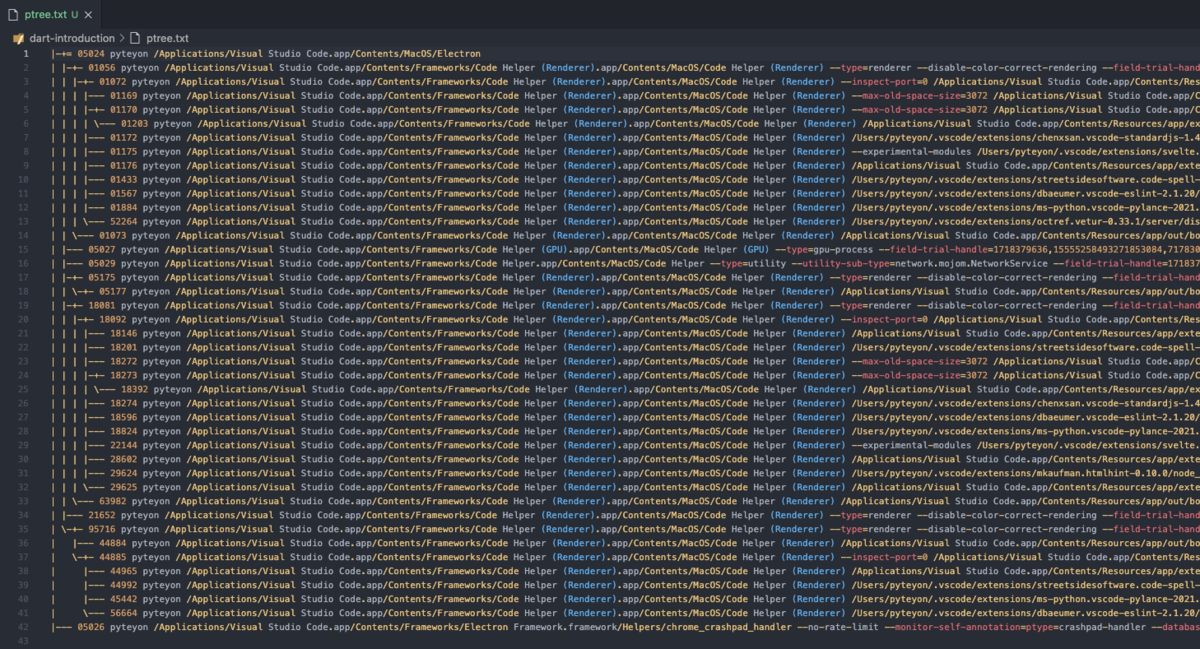
Task: Click process ID 05175
Action: [x=102, y=277]
